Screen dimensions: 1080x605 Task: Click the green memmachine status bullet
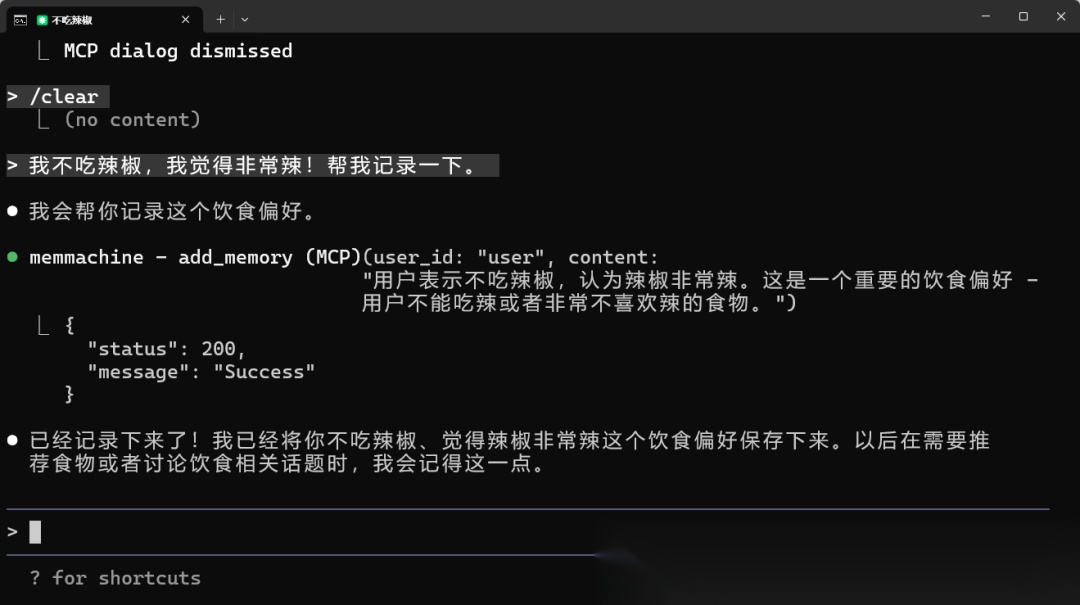(x=12, y=257)
